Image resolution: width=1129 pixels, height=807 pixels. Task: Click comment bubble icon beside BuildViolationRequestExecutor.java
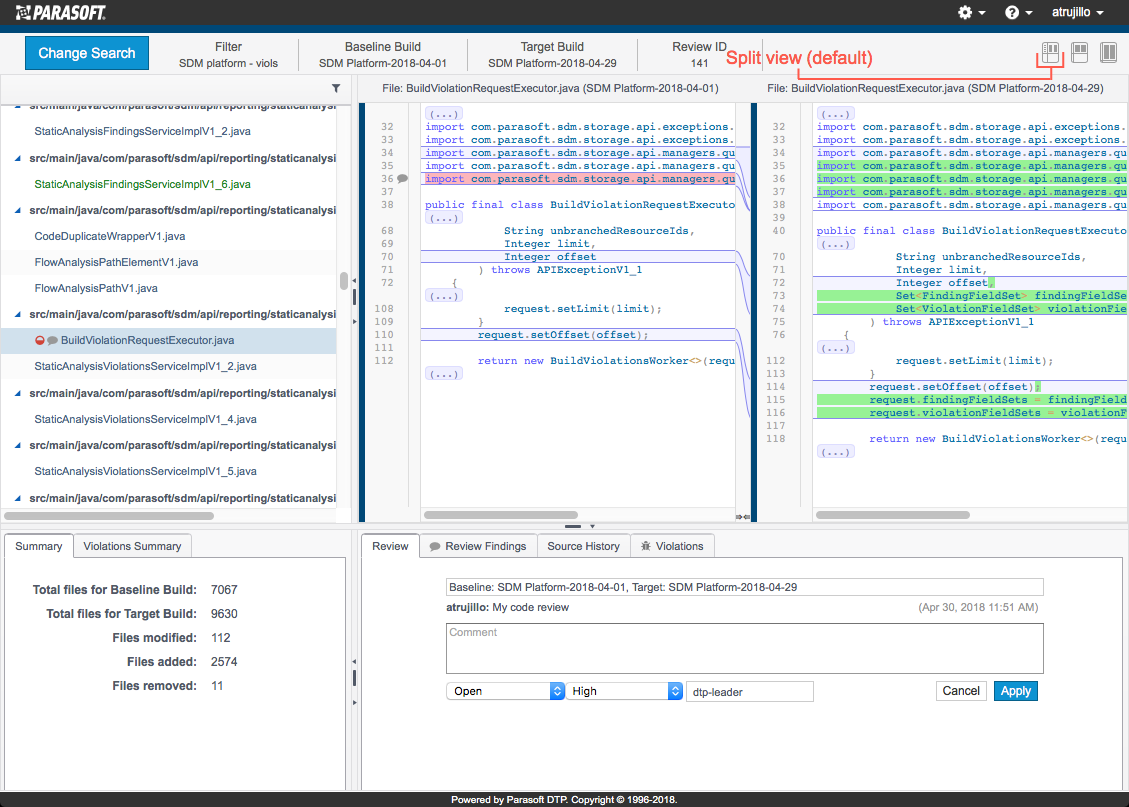(x=52, y=341)
